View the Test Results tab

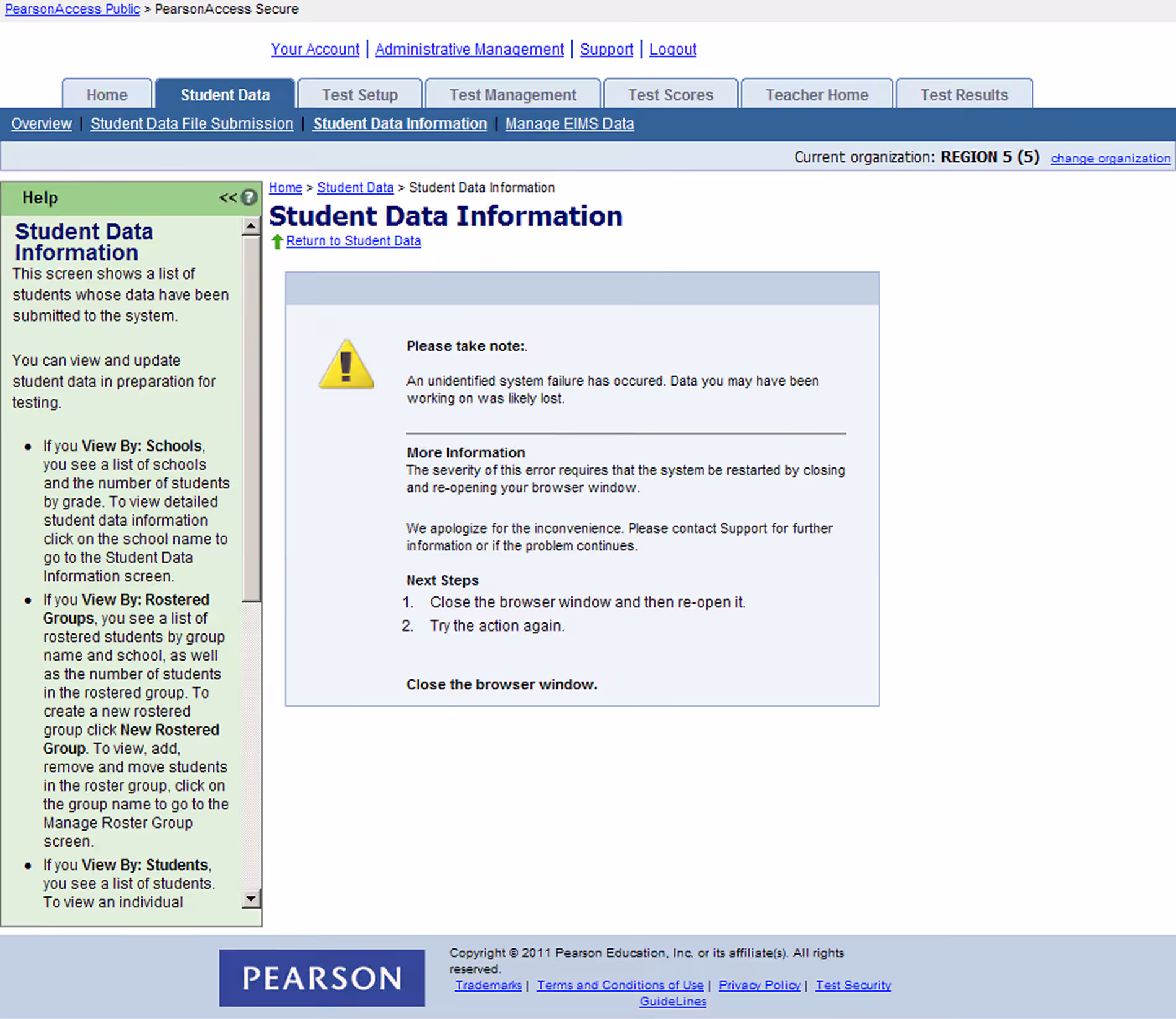pyautogui.click(x=964, y=94)
